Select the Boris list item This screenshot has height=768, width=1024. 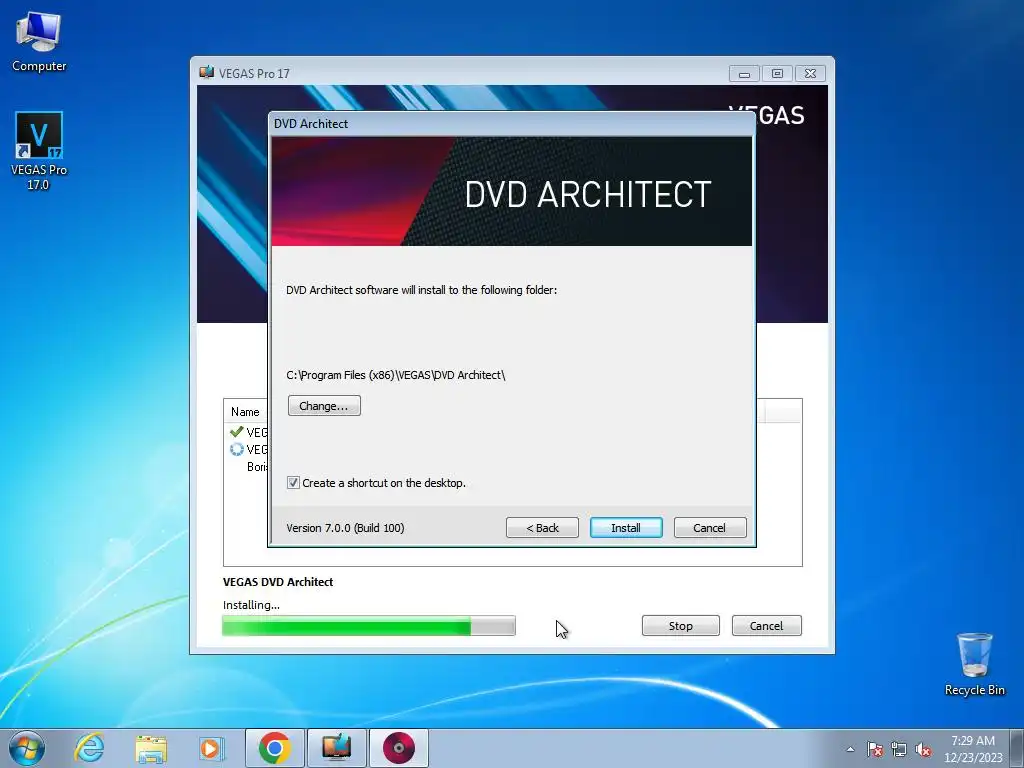tap(257, 466)
